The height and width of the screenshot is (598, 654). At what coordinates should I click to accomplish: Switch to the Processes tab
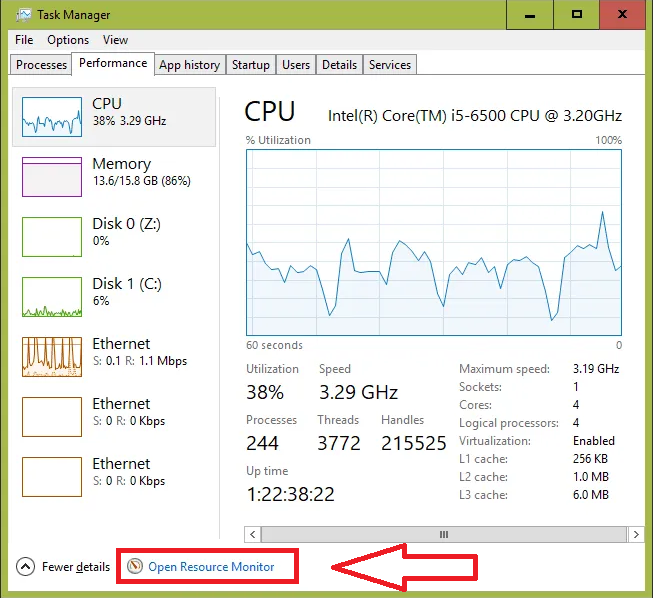[x=41, y=65]
